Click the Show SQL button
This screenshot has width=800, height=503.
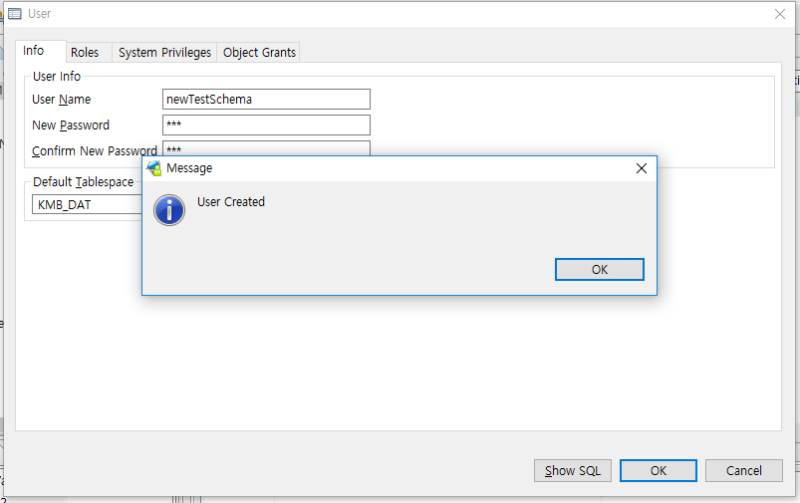tap(572, 470)
